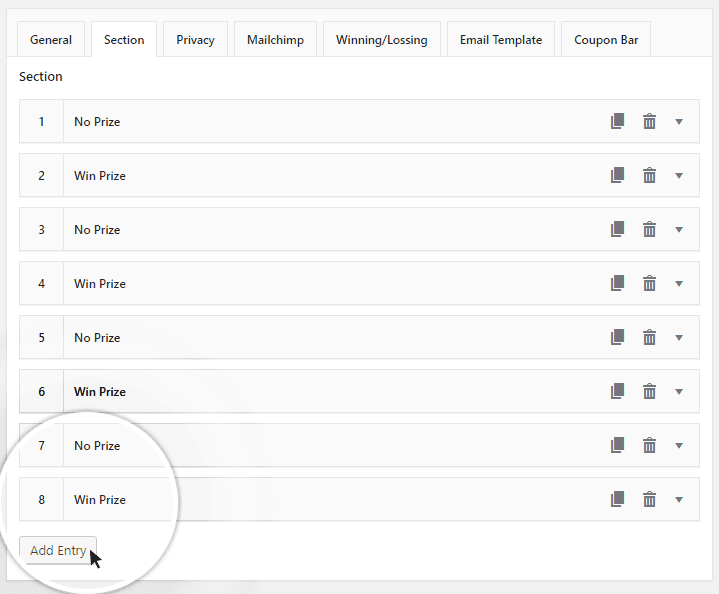Duplicate section 1 using the copy icon
Viewport: 719px width, 594px height.
tap(617, 121)
